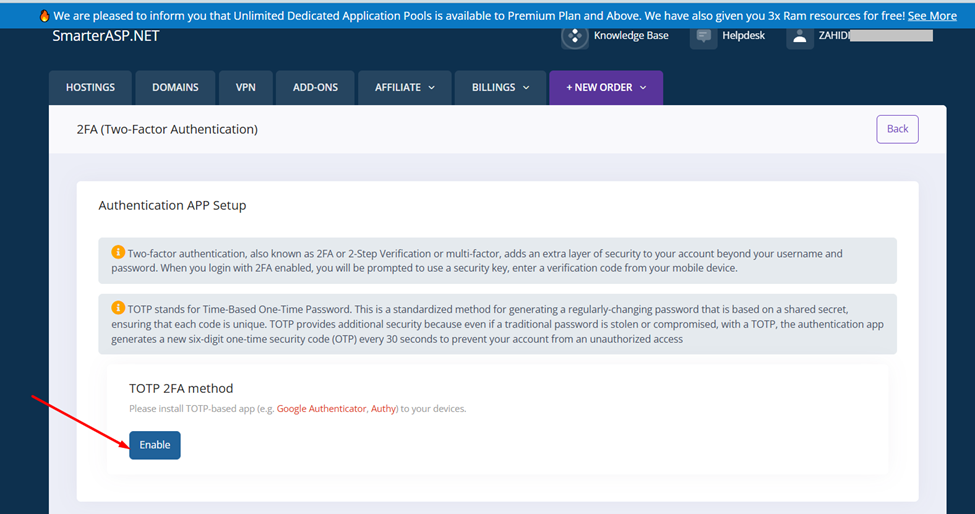
Task: Click the fire icon in the announcement banner
Action: pyautogui.click(x=44, y=16)
